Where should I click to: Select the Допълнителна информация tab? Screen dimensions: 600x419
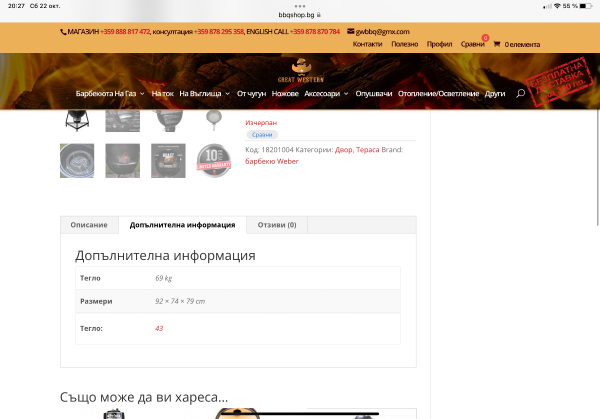point(183,225)
